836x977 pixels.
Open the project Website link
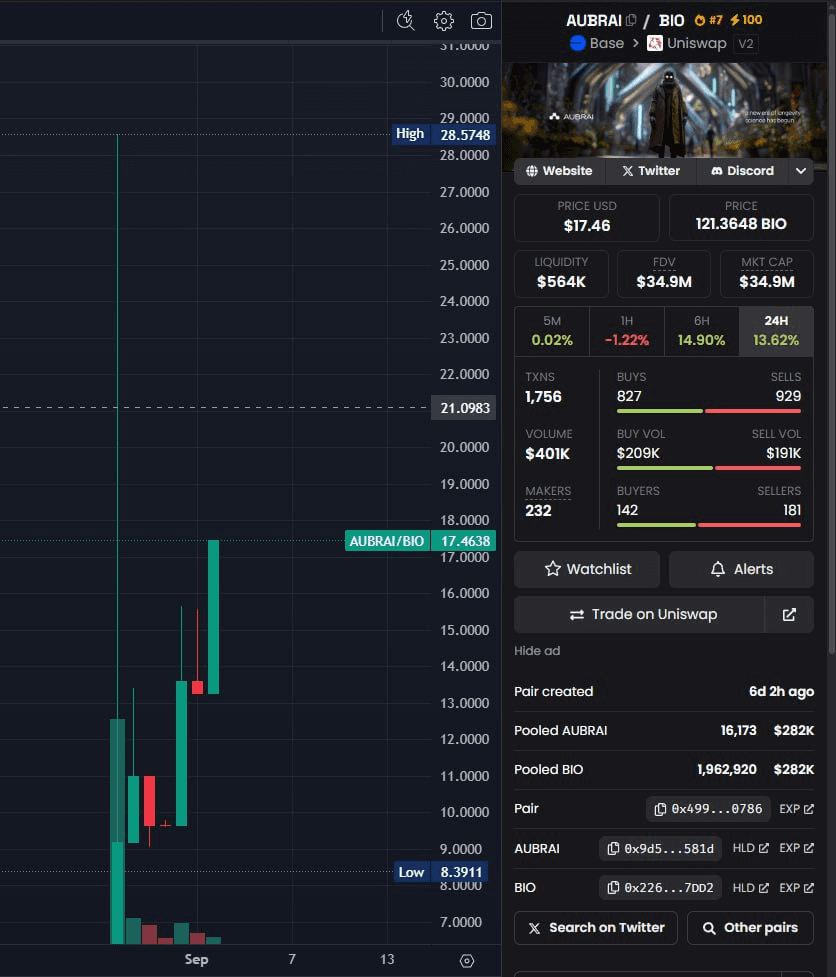(559, 171)
